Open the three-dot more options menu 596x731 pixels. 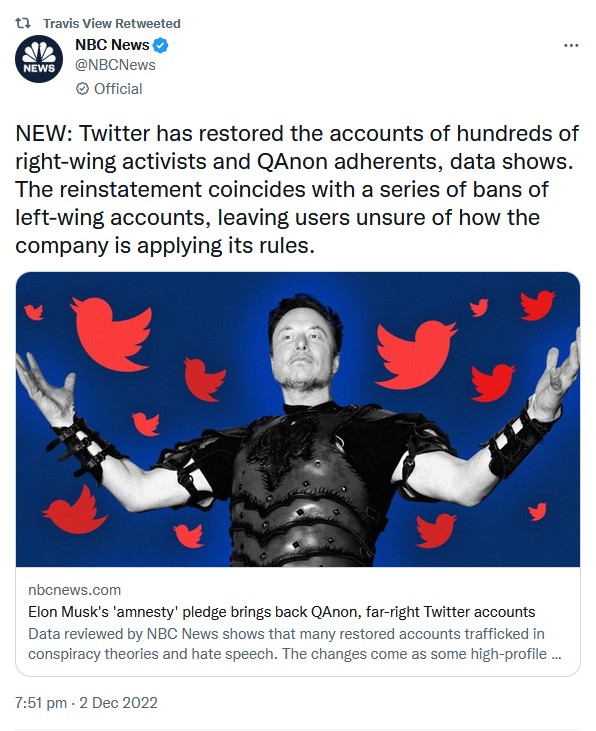(x=571, y=45)
